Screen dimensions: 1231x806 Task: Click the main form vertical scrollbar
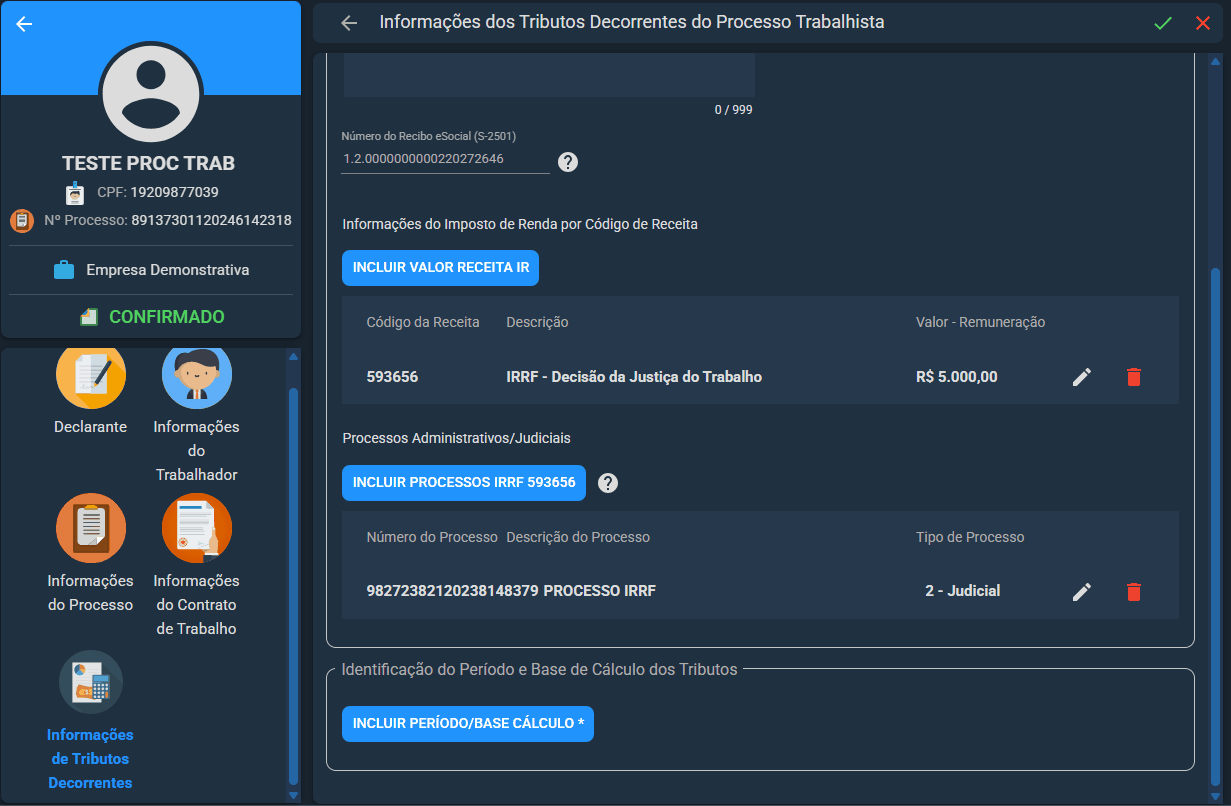pyautogui.click(x=1215, y=528)
